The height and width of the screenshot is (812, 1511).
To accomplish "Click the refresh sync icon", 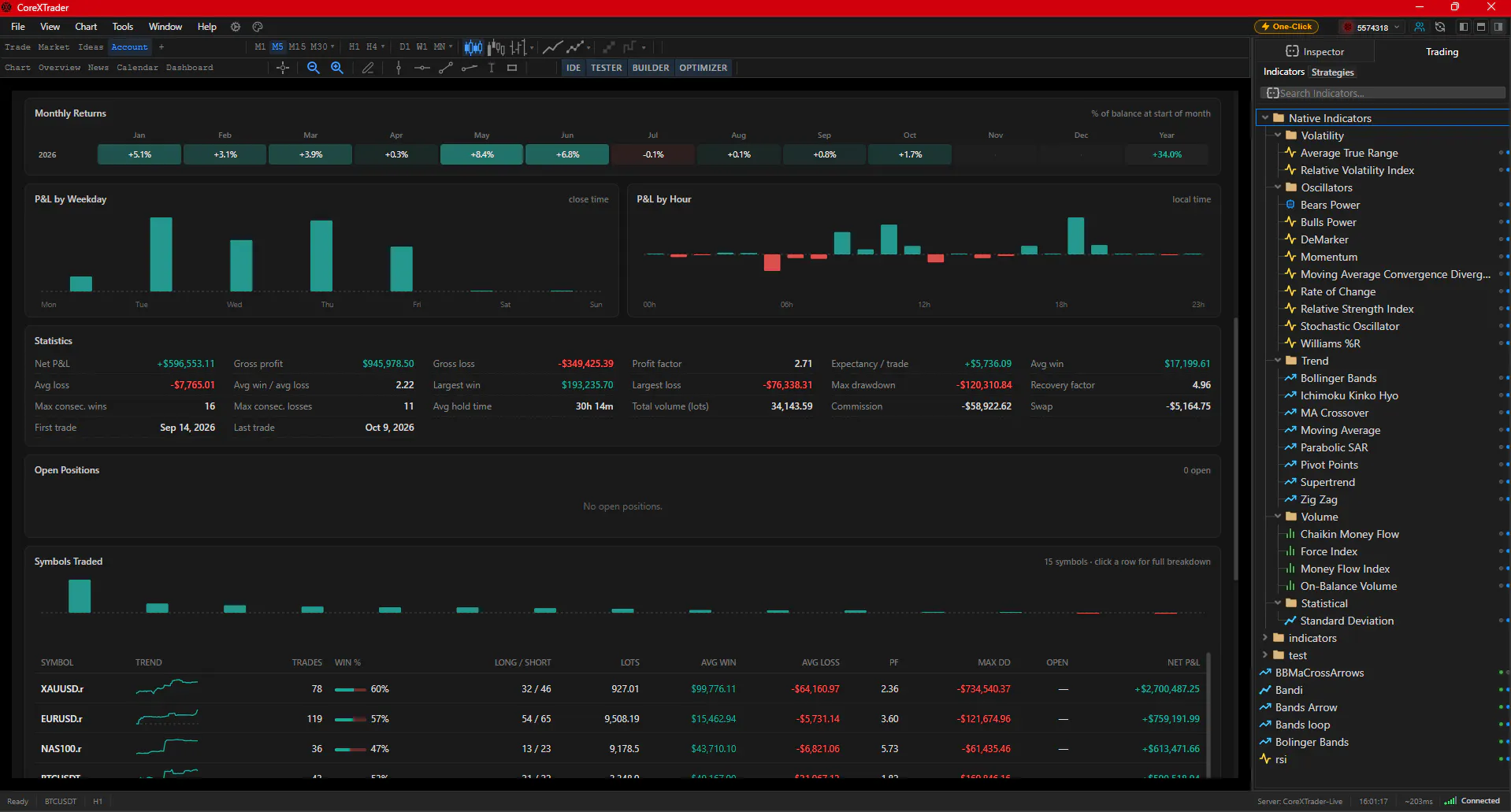I will (x=1440, y=27).
